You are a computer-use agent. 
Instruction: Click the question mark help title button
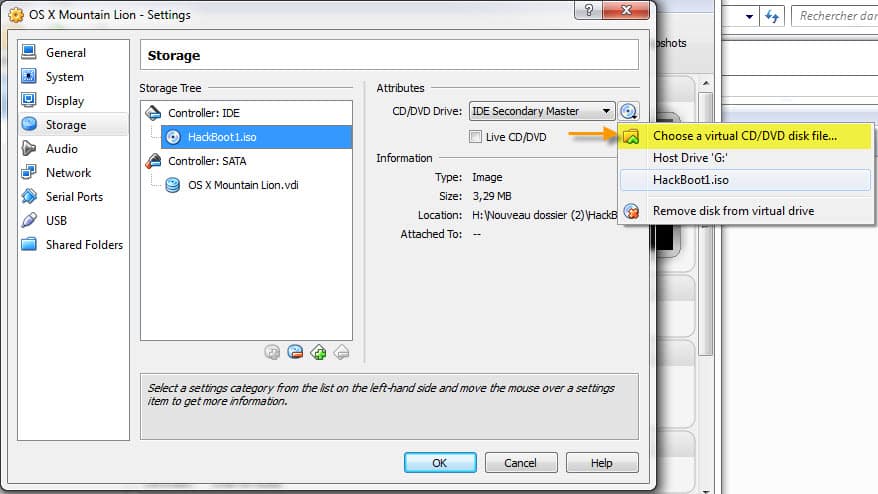589,10
